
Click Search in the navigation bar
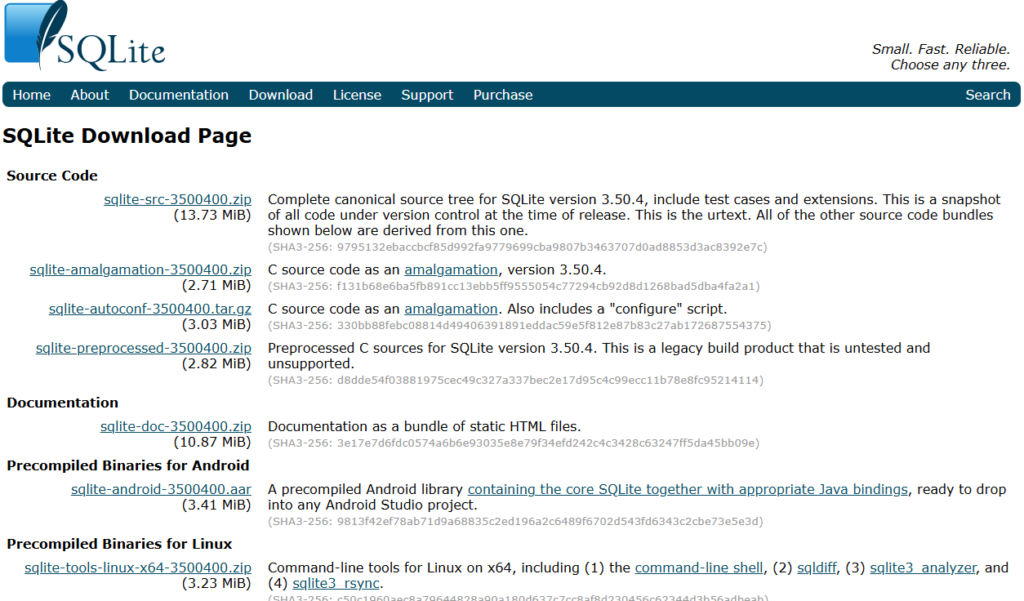(987, 95)
